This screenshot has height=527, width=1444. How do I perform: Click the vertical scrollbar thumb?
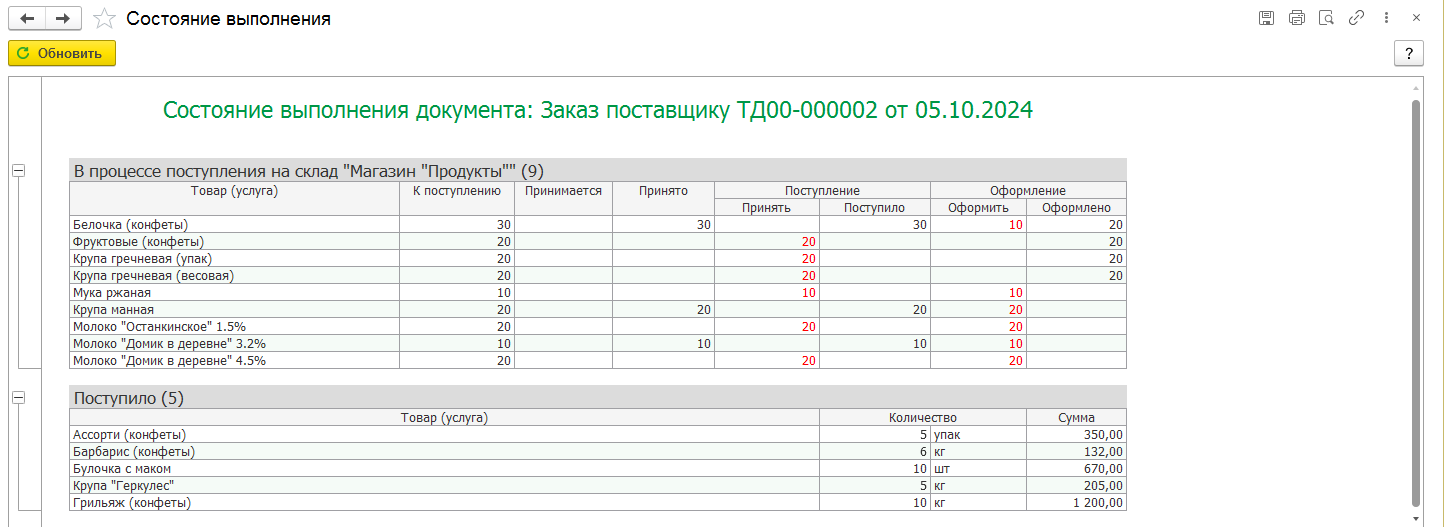pyautogui.click(x=1415, y=302)
